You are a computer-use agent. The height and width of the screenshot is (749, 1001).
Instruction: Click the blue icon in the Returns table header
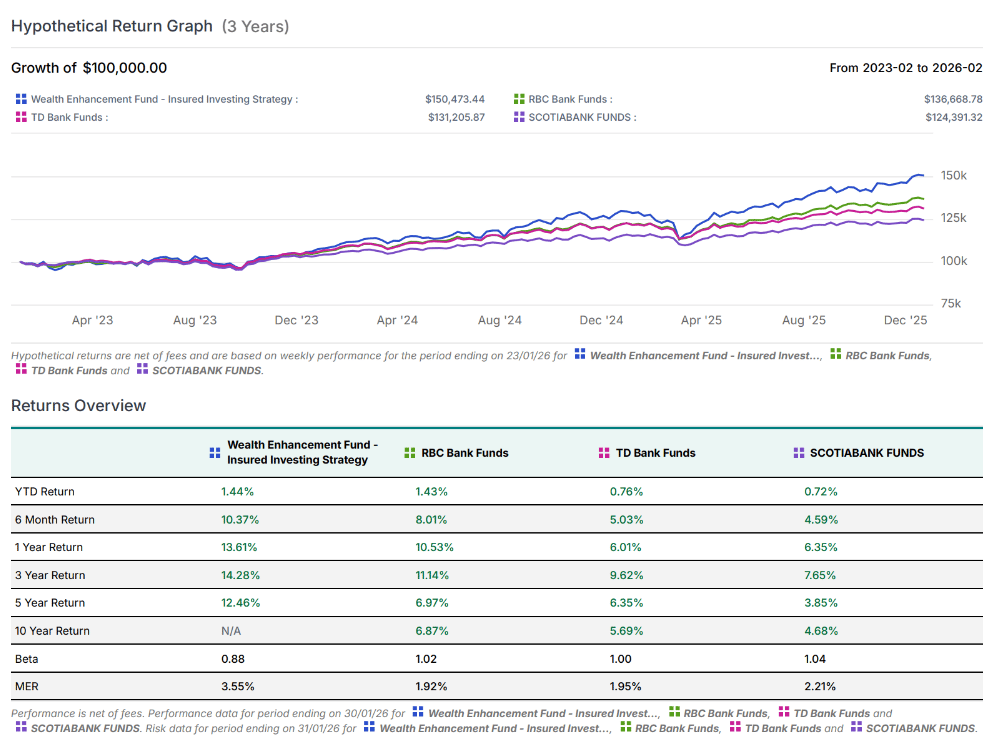[215, 453]
